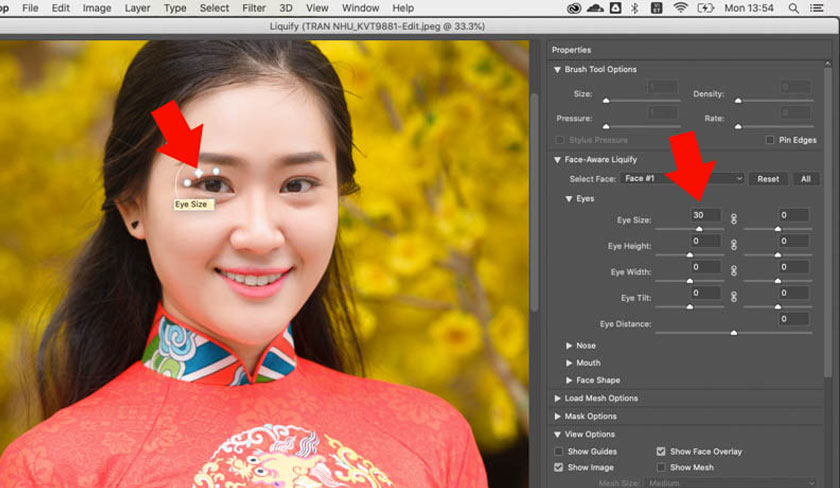Click the right Eye Size value field

tap(793, 215)
